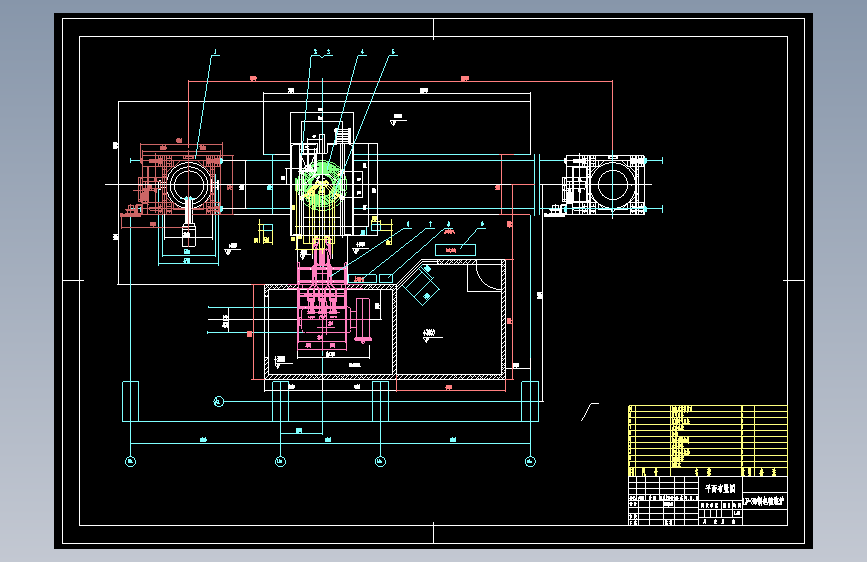Select the green circular furnace at center
This screenshot has width=867, height=562.
coord(322,186)
